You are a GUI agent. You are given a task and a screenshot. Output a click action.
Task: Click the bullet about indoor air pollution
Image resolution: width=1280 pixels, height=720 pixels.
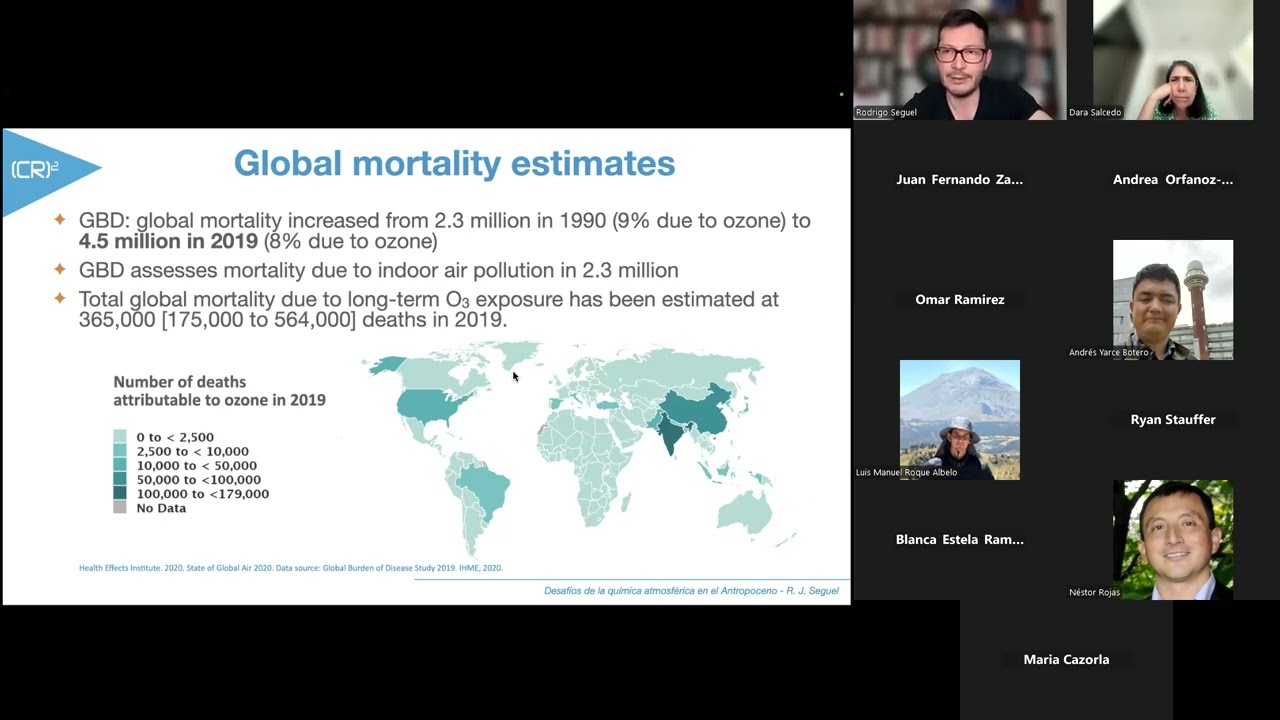379,270
